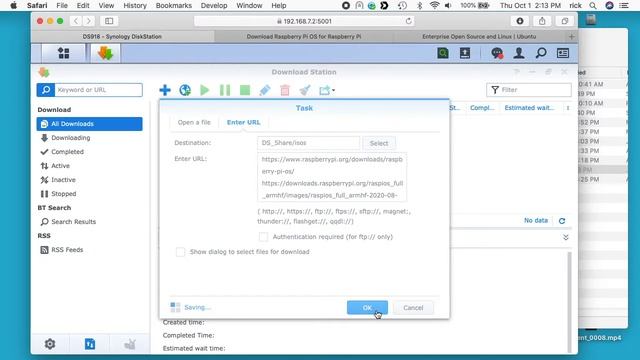This screenshot has width=640, height=360.
Task: Click the Filter input field
Action: coord(529,90)
